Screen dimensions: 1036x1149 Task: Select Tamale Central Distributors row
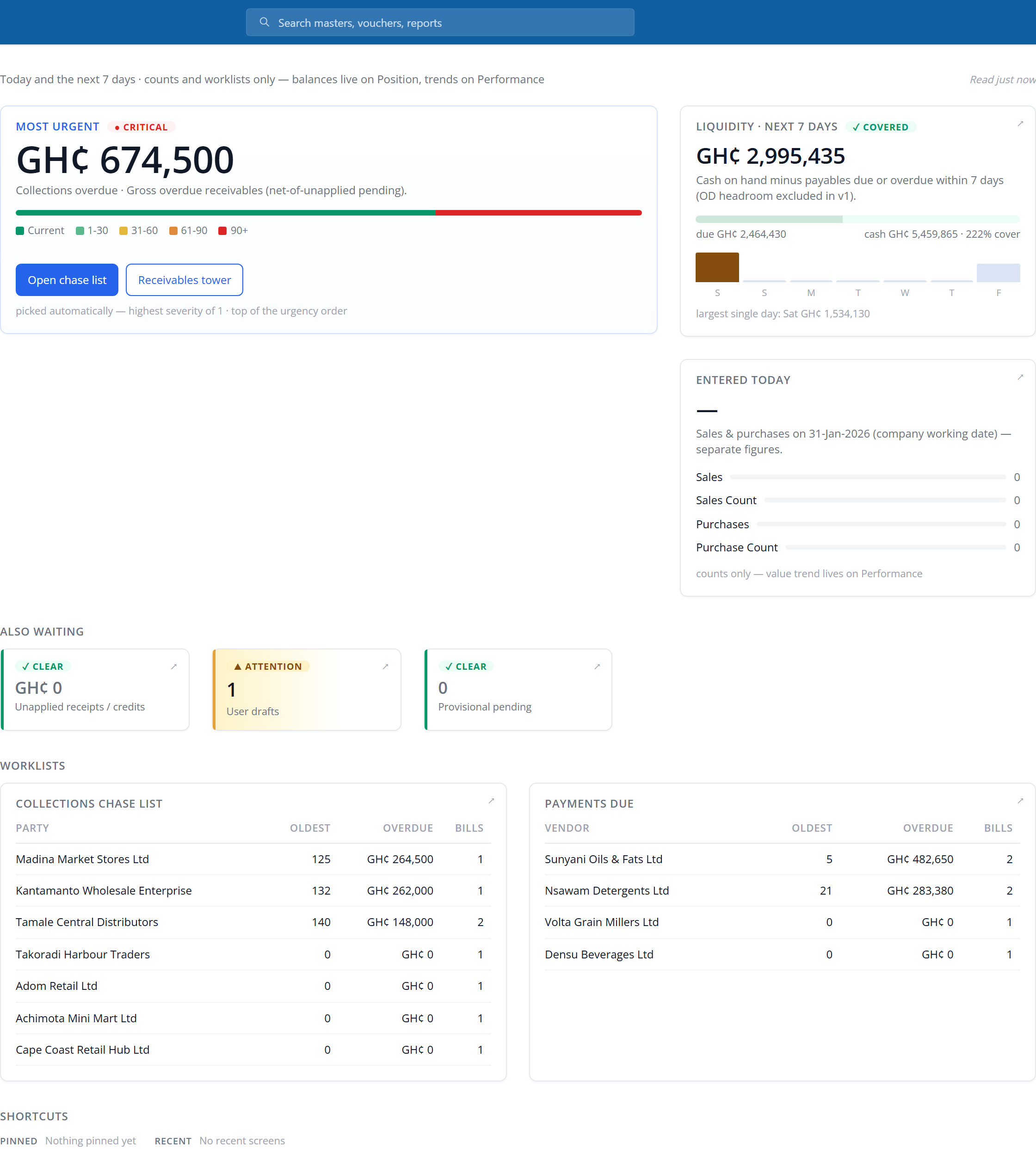click(x=253, y=922)
